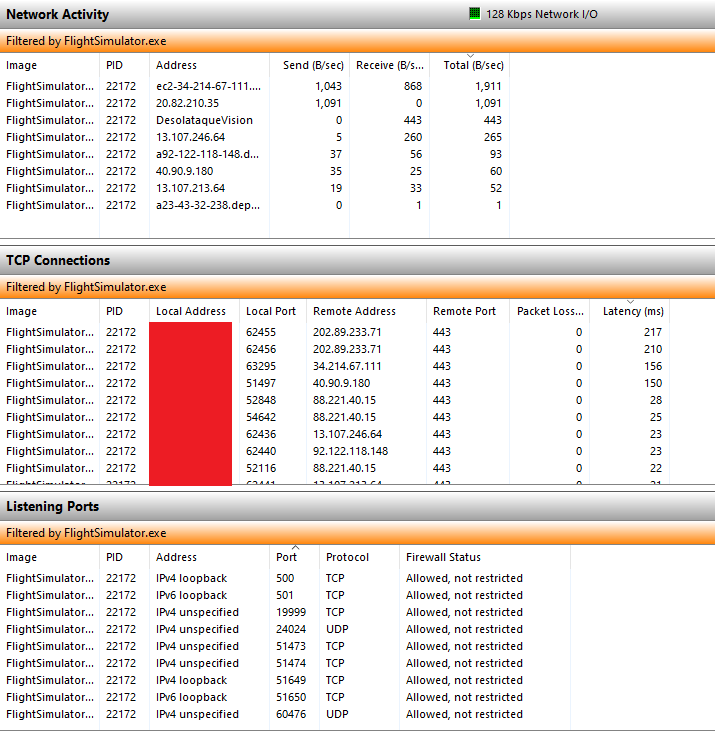
Task: Click the green Network I/O indicator icon
Action: [474, 14]
